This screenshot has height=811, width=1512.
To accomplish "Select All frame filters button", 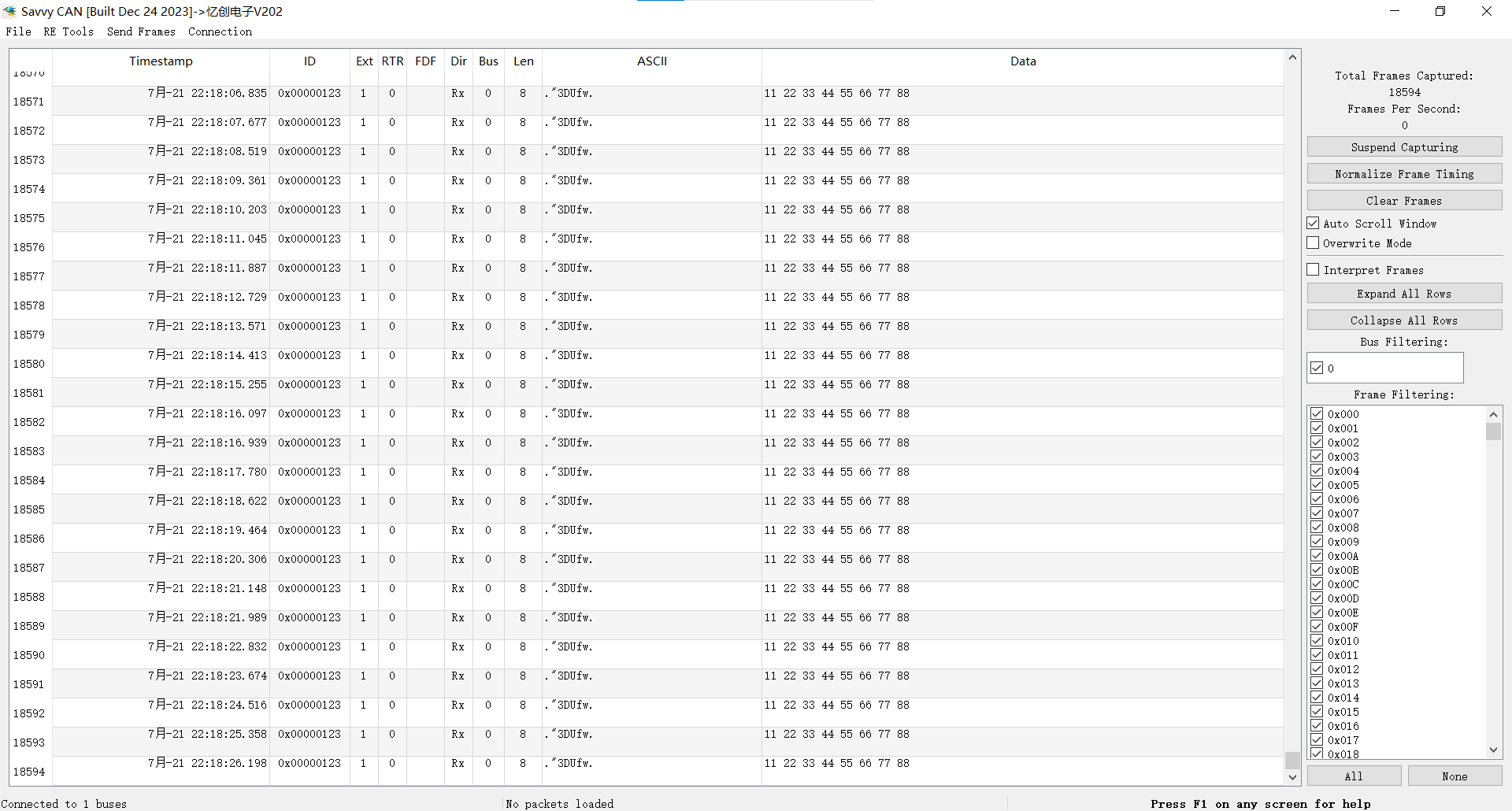I will coord(1354,776).
